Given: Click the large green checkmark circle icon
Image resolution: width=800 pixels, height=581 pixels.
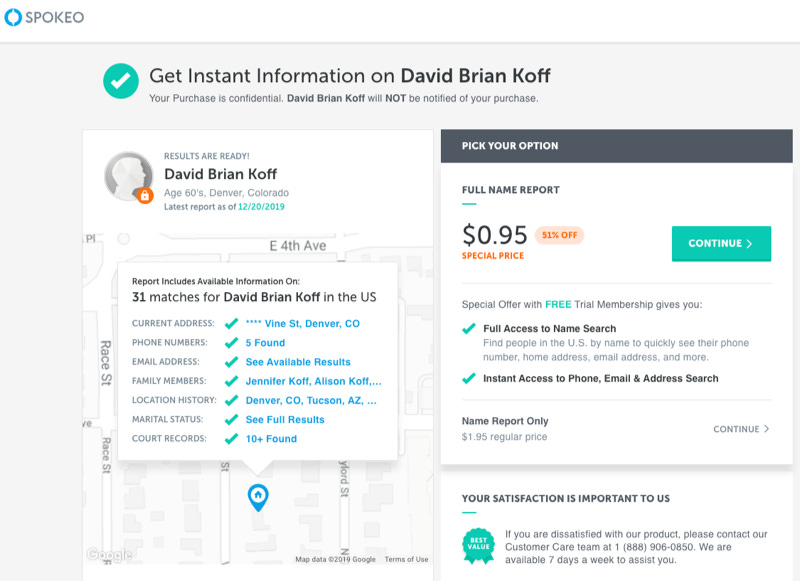Looking at the screenshot, I should [121, 81].
